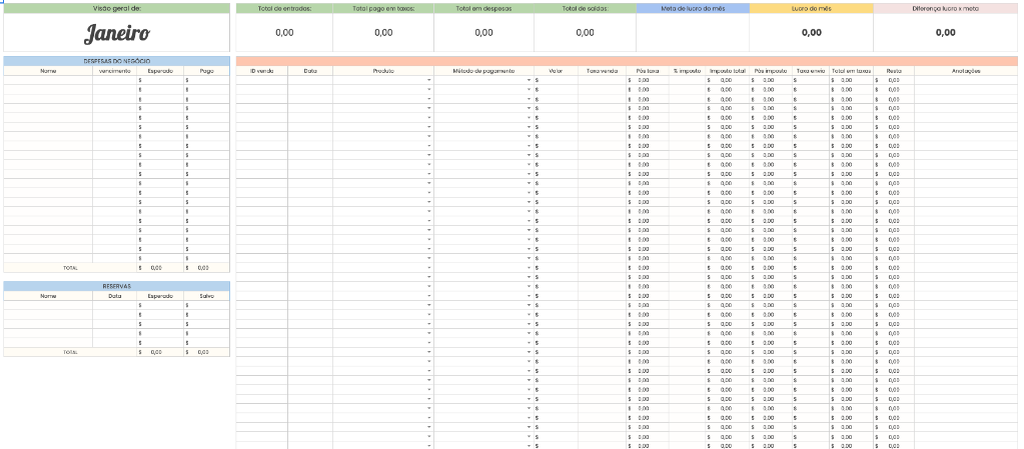Select first Nome cell under Despesas do Negócio
1024x449 pixels.
coord(48,80)
